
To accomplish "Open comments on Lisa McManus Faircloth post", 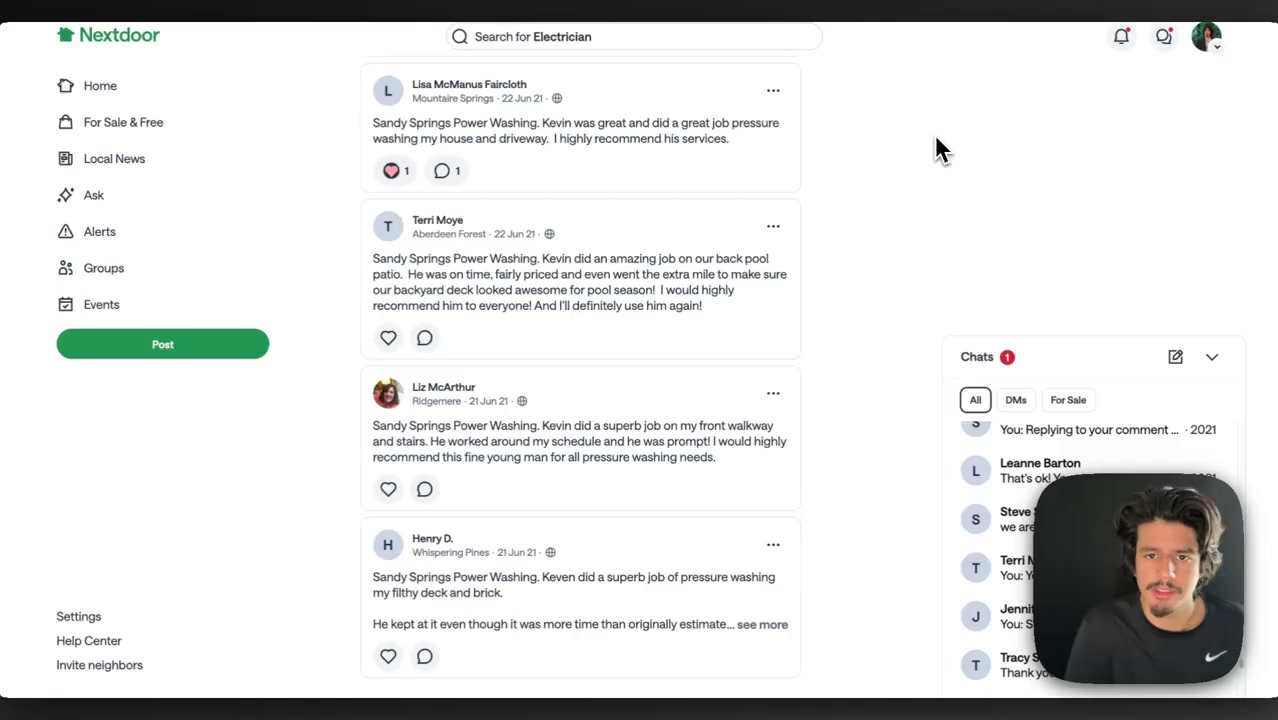I will (x=447, y=171).
